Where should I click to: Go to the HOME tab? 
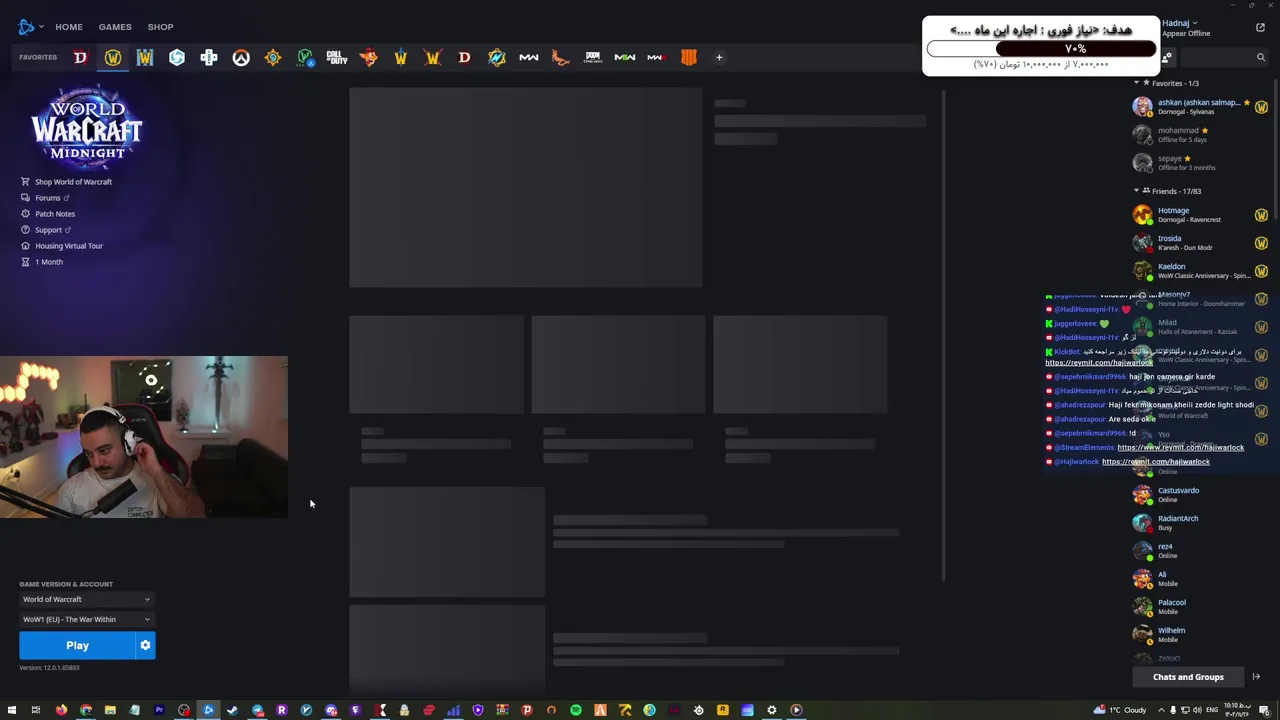point(69,27)
